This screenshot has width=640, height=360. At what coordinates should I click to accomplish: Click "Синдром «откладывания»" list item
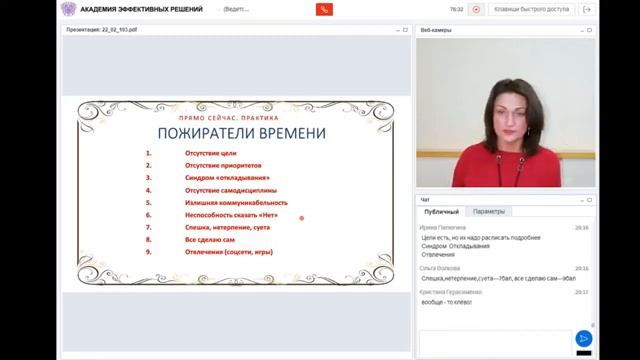pyautogui.click(x=227, y=178)
